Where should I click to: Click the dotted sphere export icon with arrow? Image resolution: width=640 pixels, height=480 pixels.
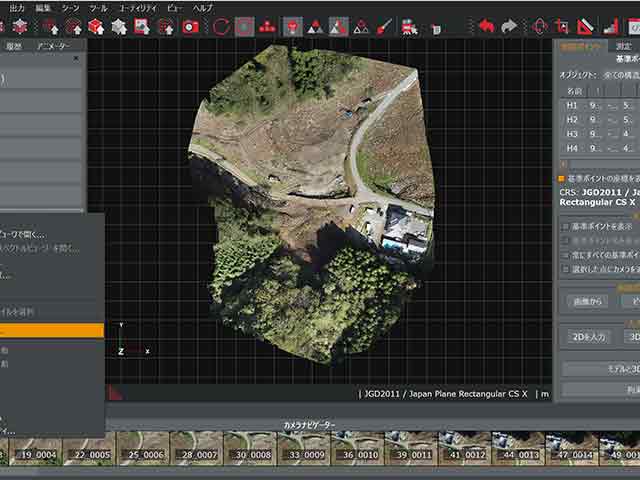coord(166,27)
